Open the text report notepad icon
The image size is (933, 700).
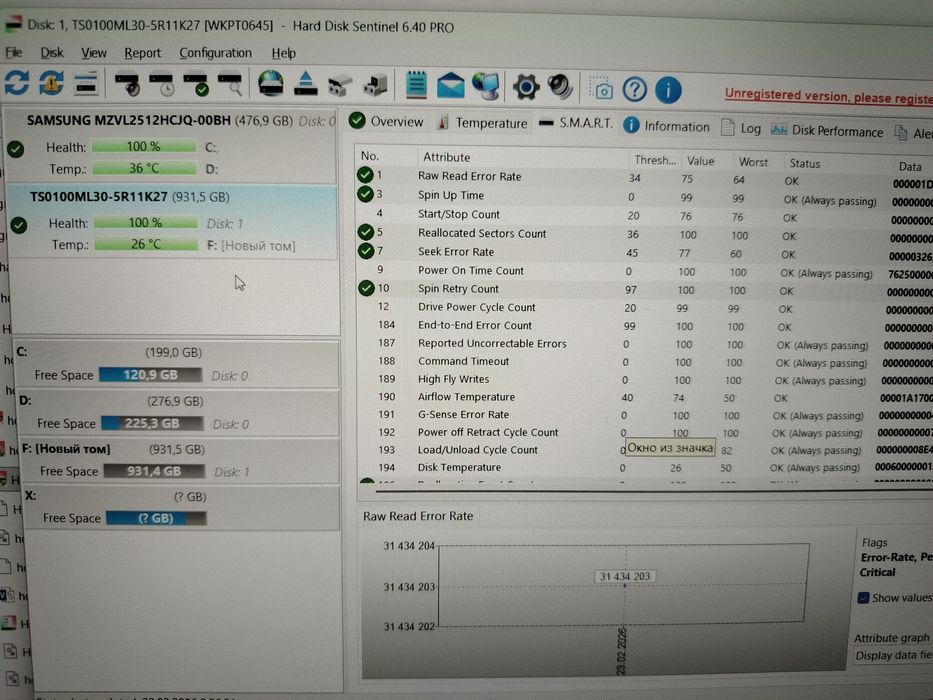pyautogui.click(x=417, y=85)
